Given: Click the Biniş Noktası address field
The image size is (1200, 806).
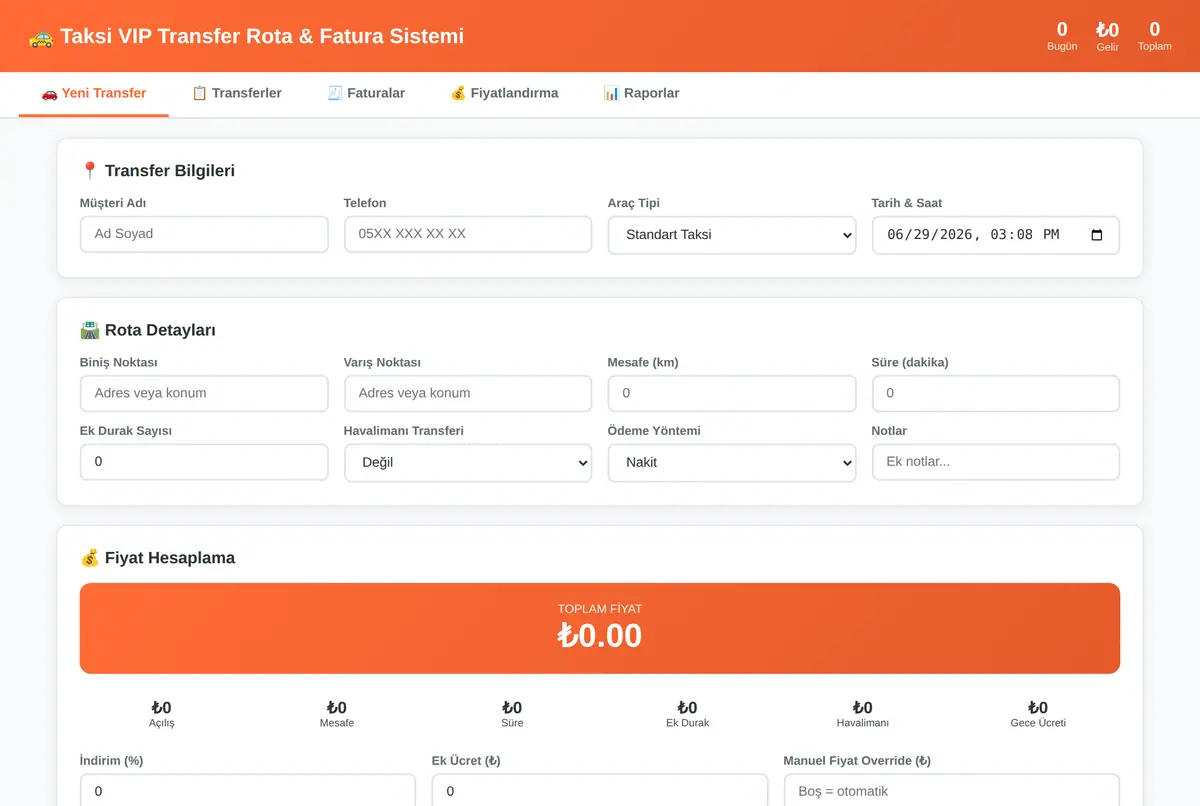Looking at the screenshot, I should point(204,393).
